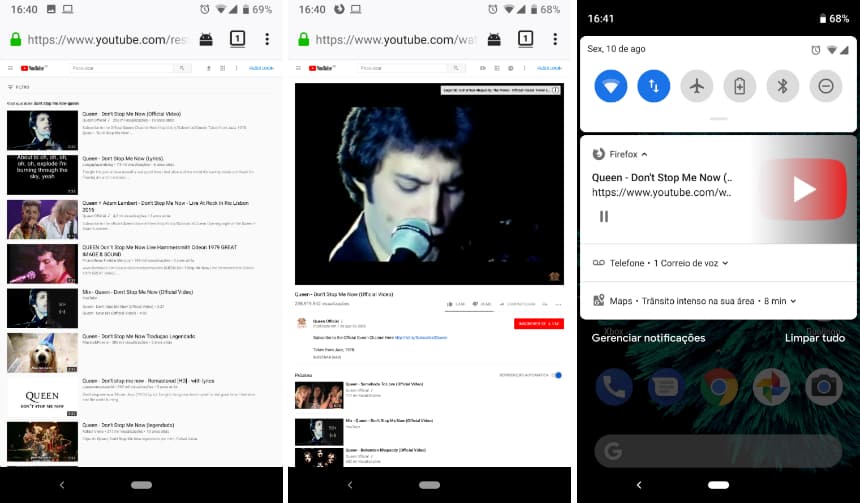Open tab counter in left browser

[x=237, y=38]
